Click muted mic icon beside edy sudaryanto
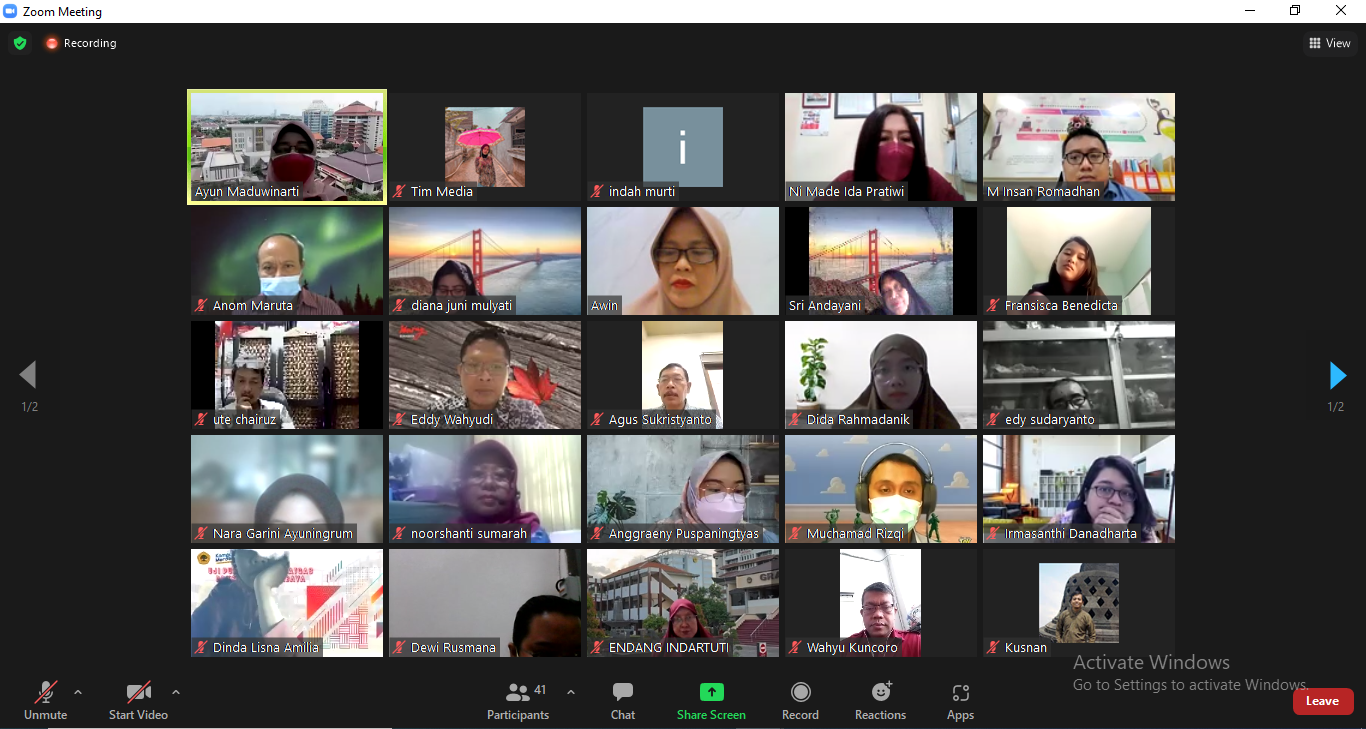 click(994, 419)
